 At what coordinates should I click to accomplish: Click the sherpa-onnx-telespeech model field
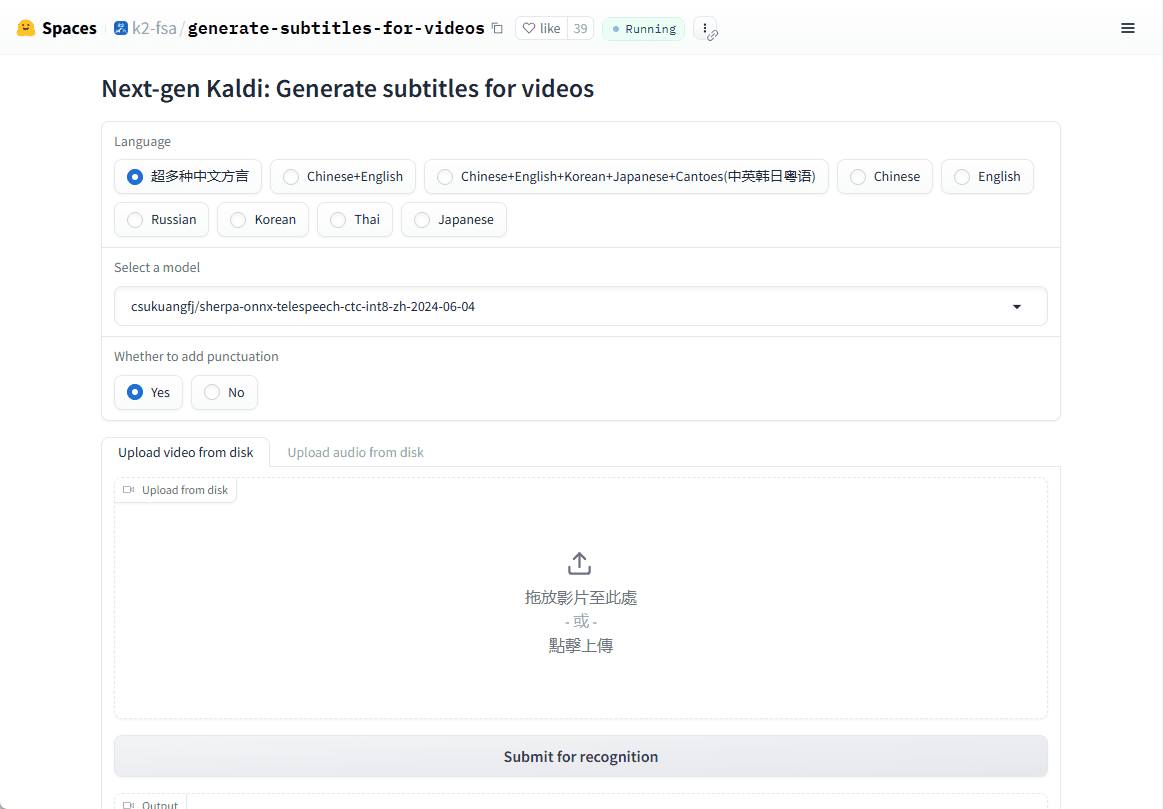[x=581, y=306]
